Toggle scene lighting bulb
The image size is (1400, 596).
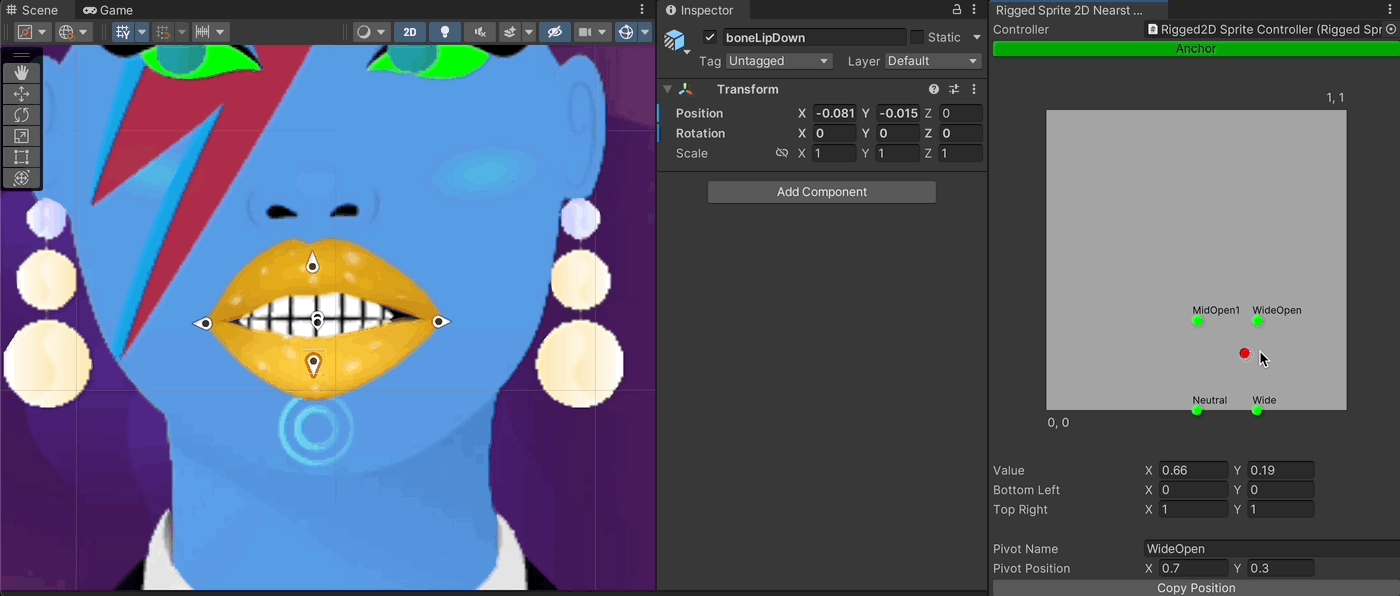pos(445,32)
